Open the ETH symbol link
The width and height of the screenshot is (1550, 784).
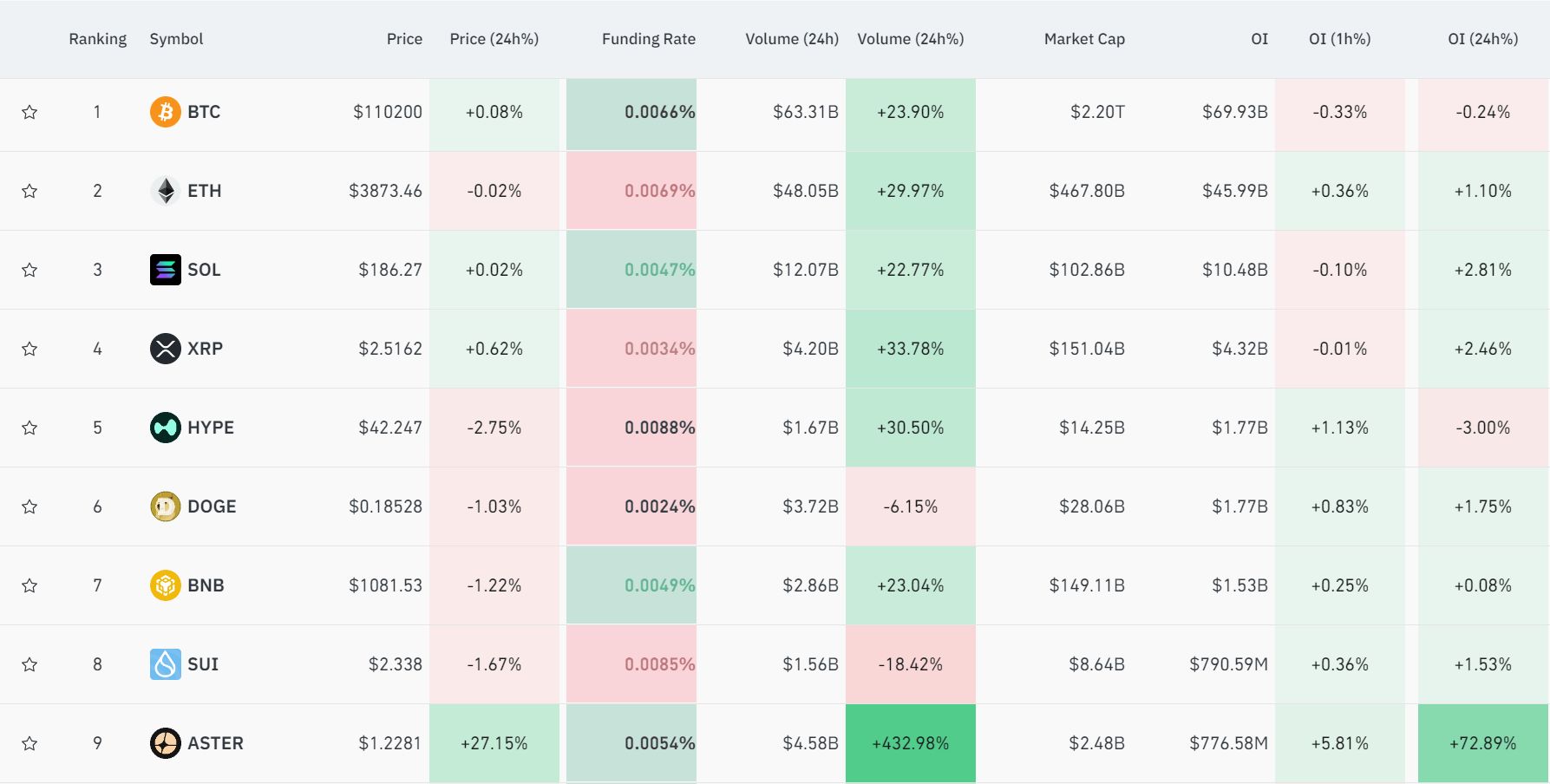205,191
